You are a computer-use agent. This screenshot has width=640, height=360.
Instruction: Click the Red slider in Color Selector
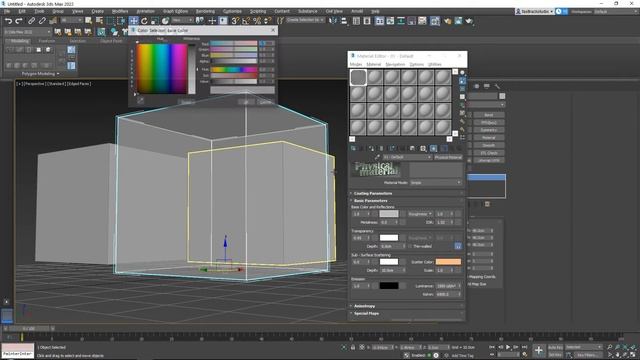pyautogui.click(x=233, y=43)
